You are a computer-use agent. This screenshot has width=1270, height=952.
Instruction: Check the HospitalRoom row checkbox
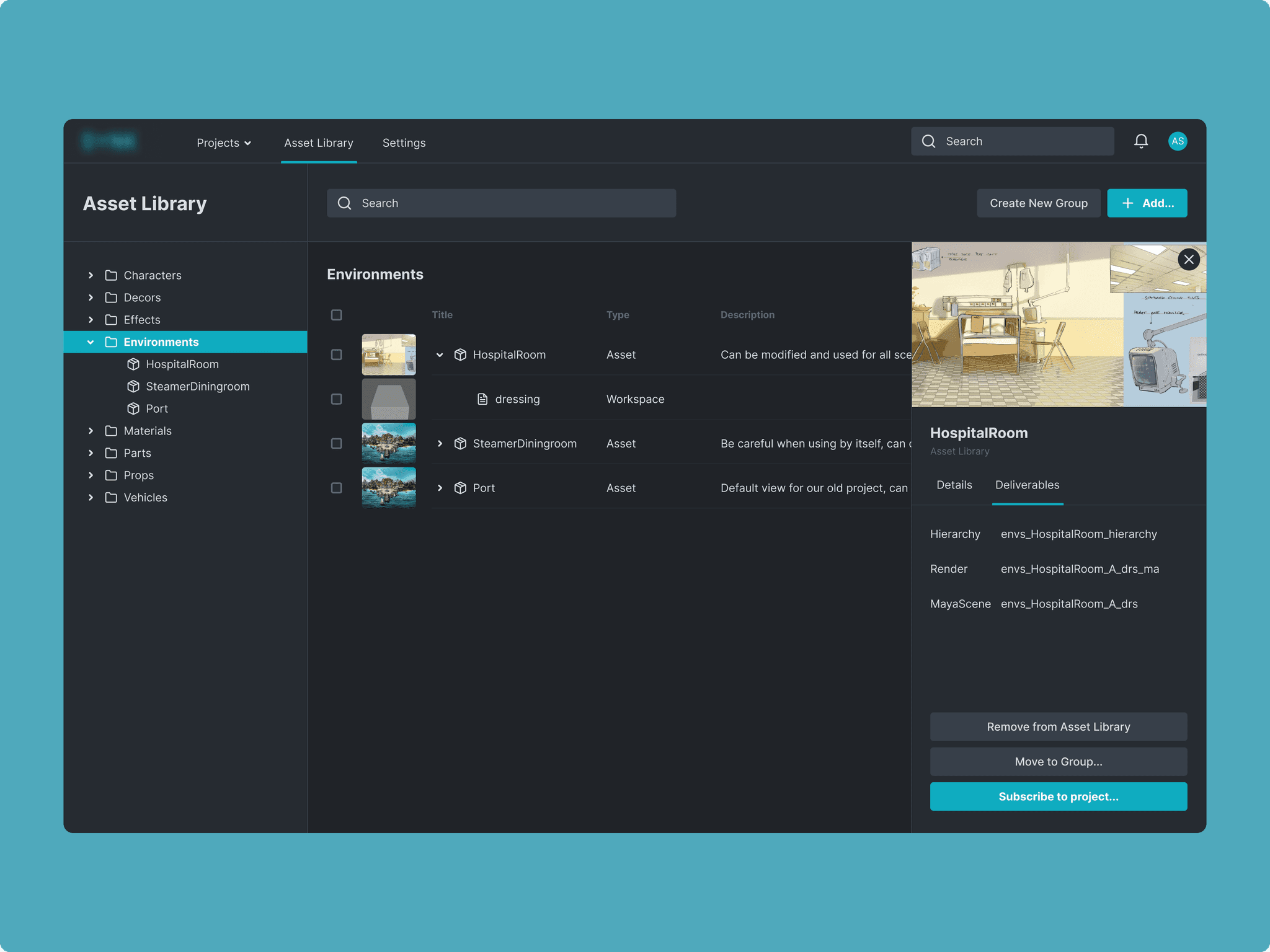[337, 355]
